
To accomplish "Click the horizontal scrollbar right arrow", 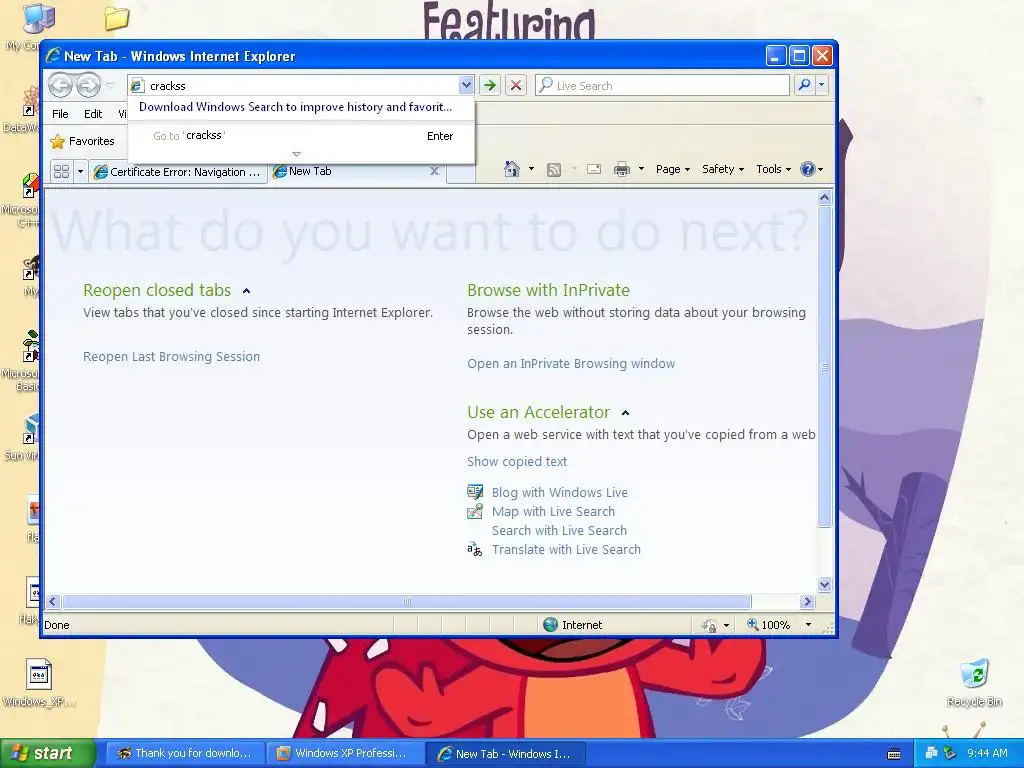I will tap(807, 601).
